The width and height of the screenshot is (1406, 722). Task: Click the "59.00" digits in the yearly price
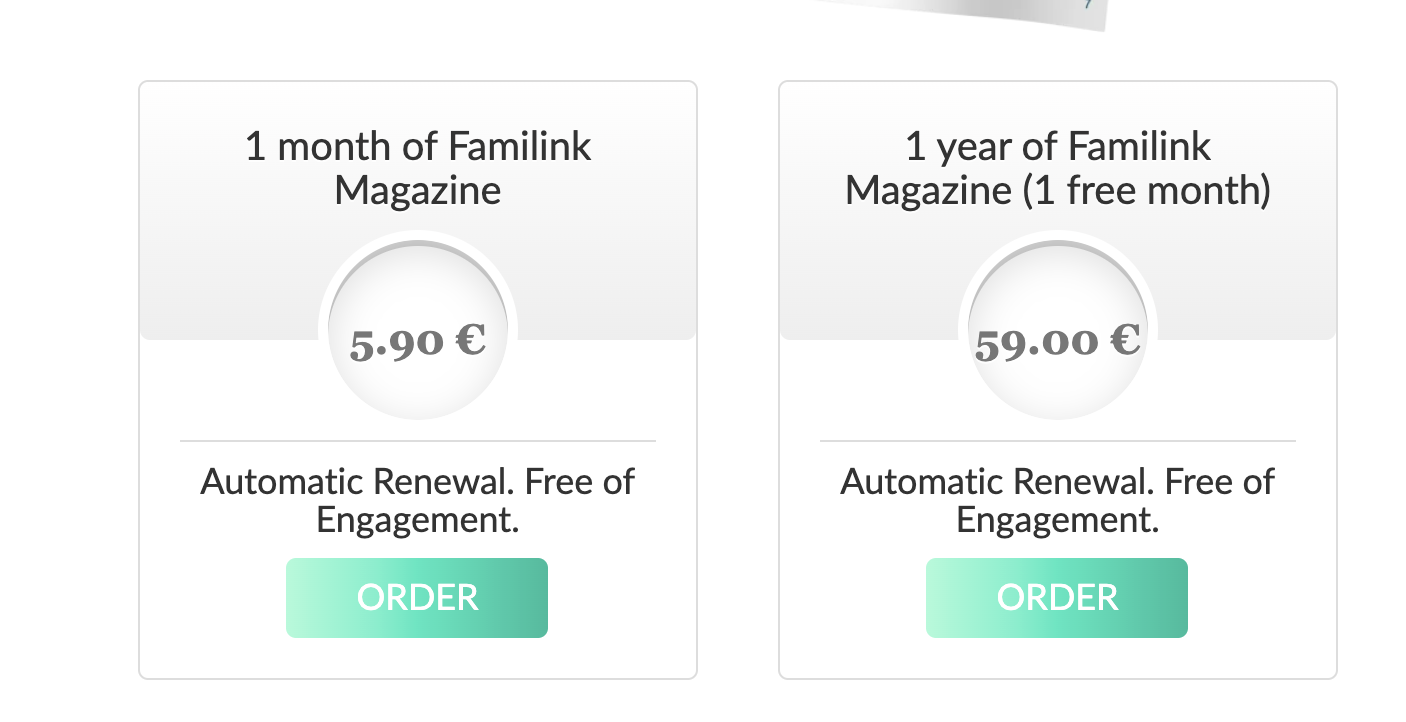(1036, 344)
